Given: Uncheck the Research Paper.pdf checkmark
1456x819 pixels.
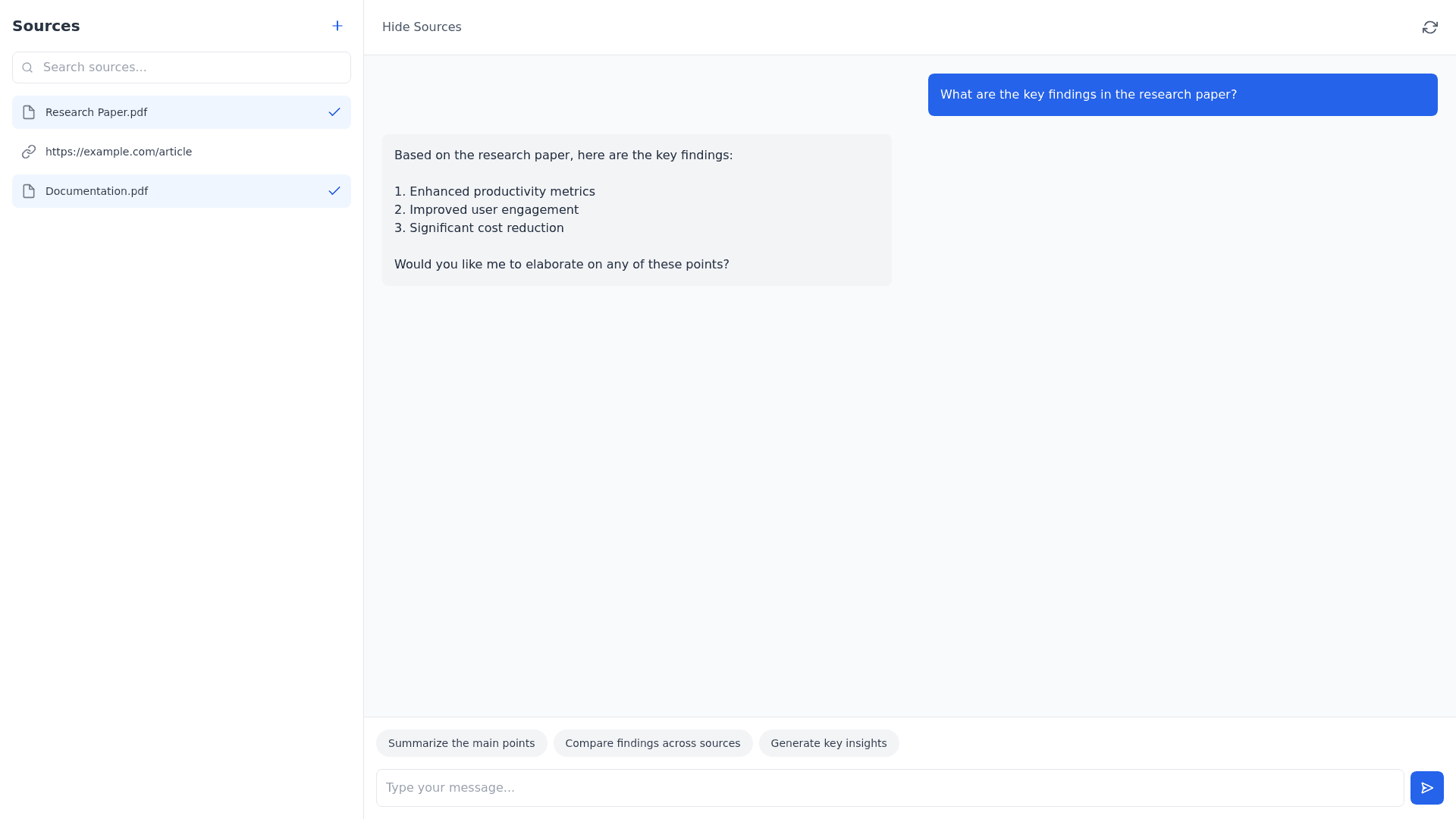Looking at the screenshot, I should [334, 112].
